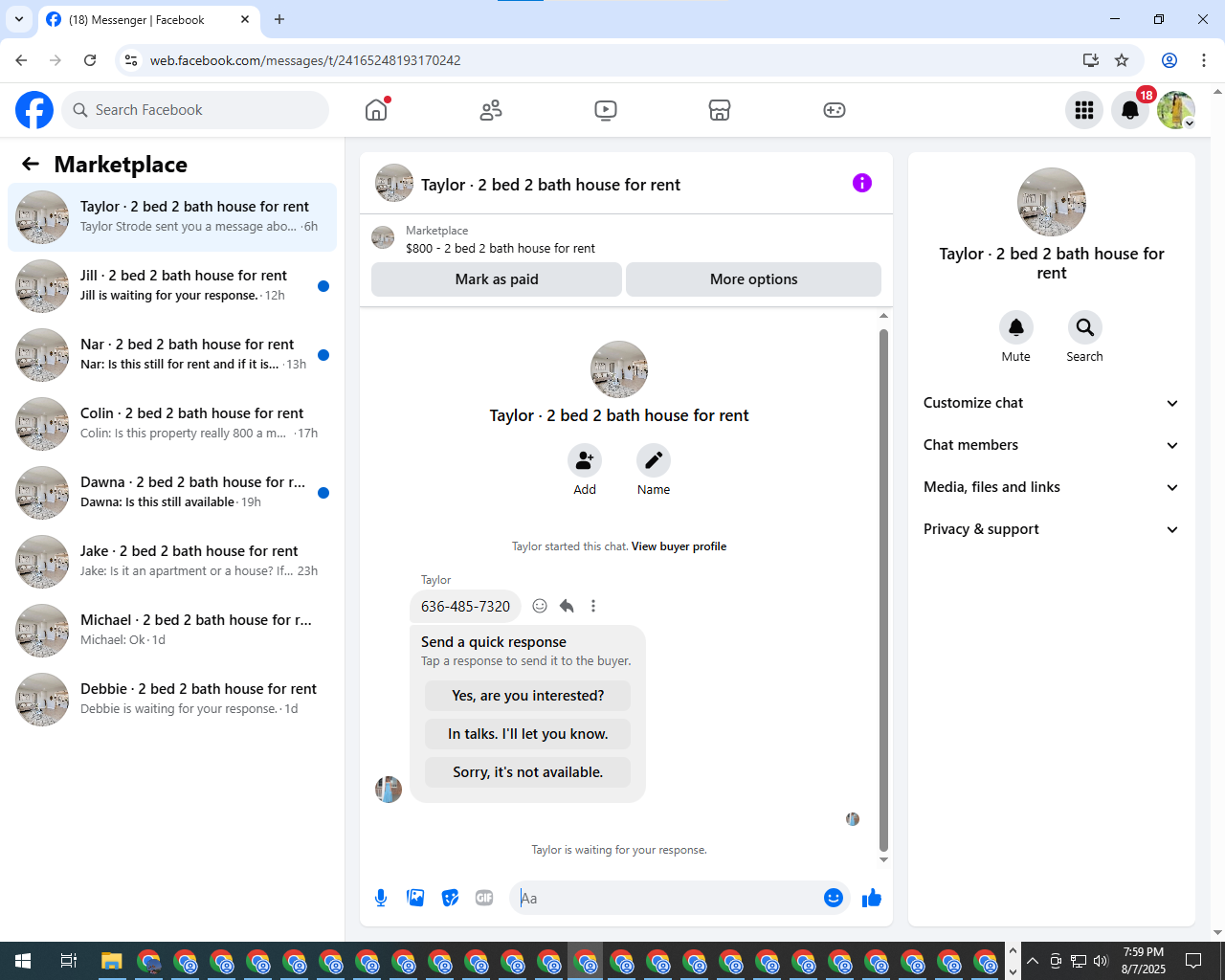Click Mark as paid button
This screenshot has height=980, width=1225.
pos(497,279)
